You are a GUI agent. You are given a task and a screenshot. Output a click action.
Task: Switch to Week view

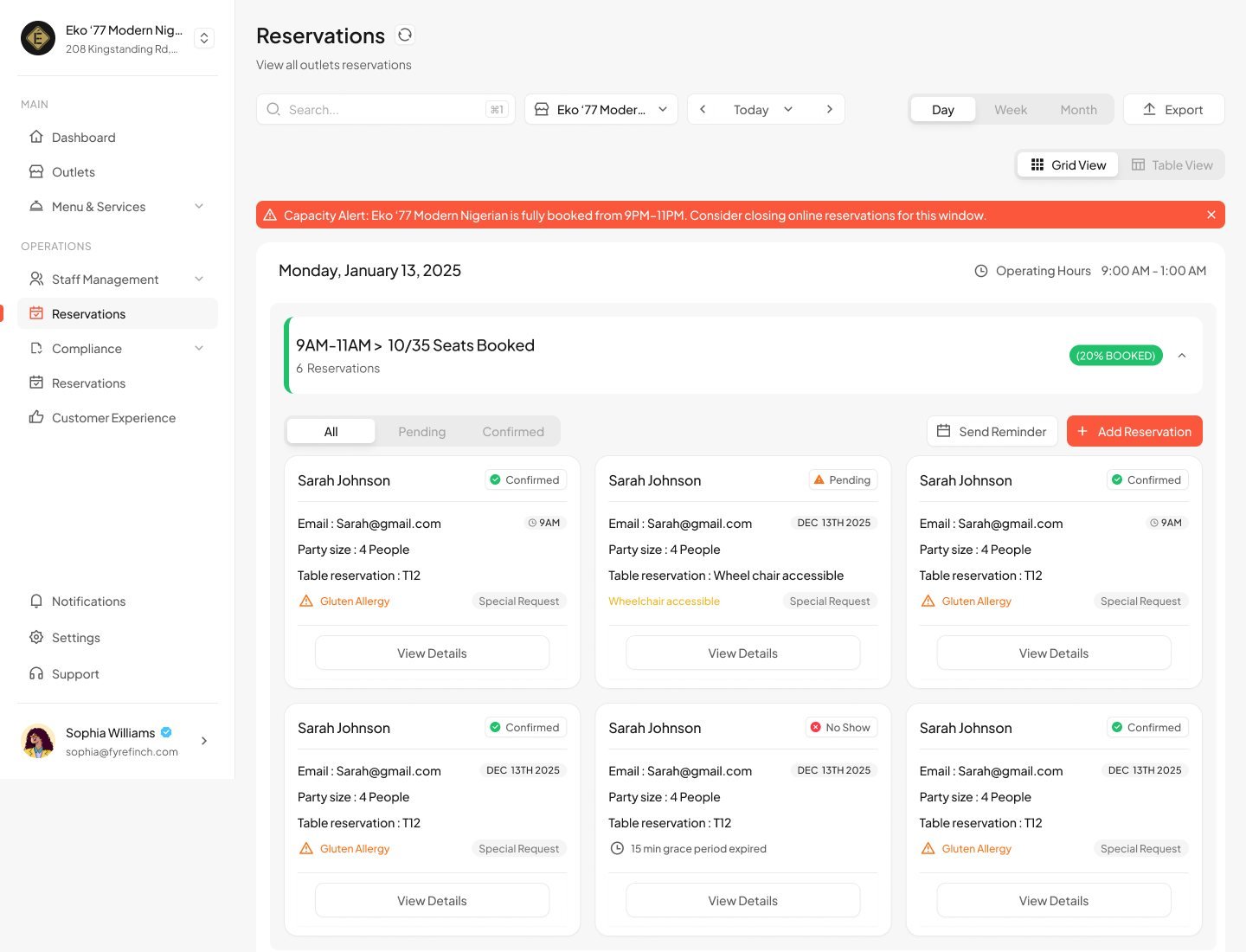[x=1011, y=110]
